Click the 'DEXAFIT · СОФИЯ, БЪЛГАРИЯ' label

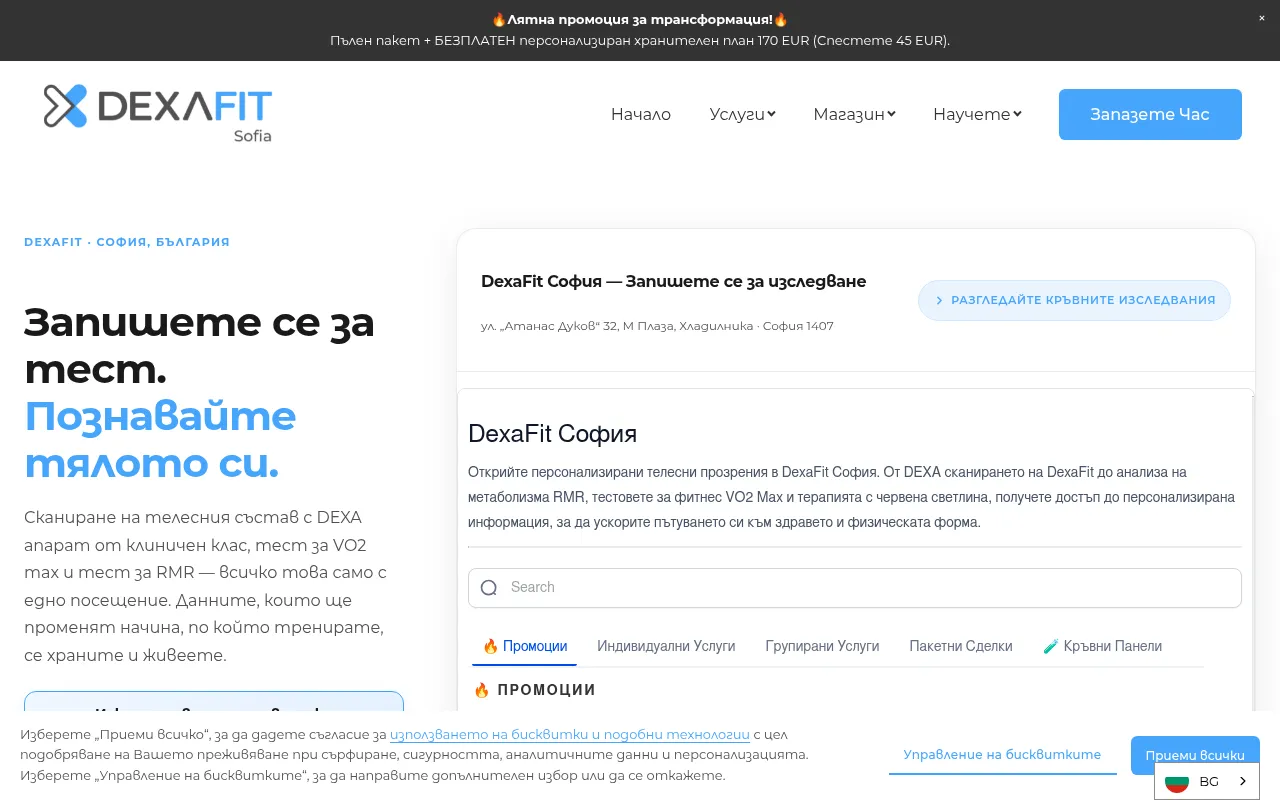[127, 242]
